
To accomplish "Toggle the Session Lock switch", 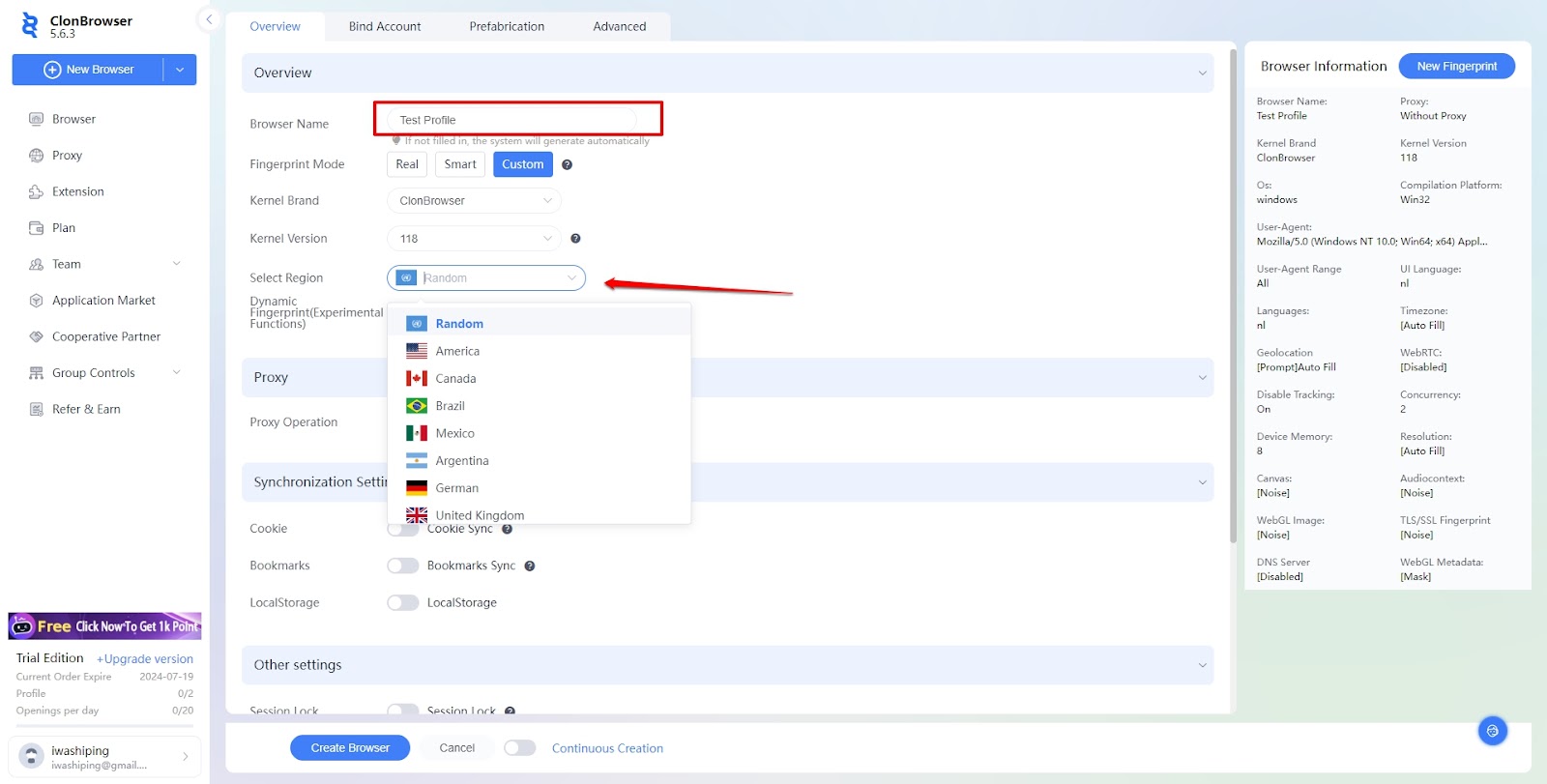I will pyautogui.click(x=402, y=711).
